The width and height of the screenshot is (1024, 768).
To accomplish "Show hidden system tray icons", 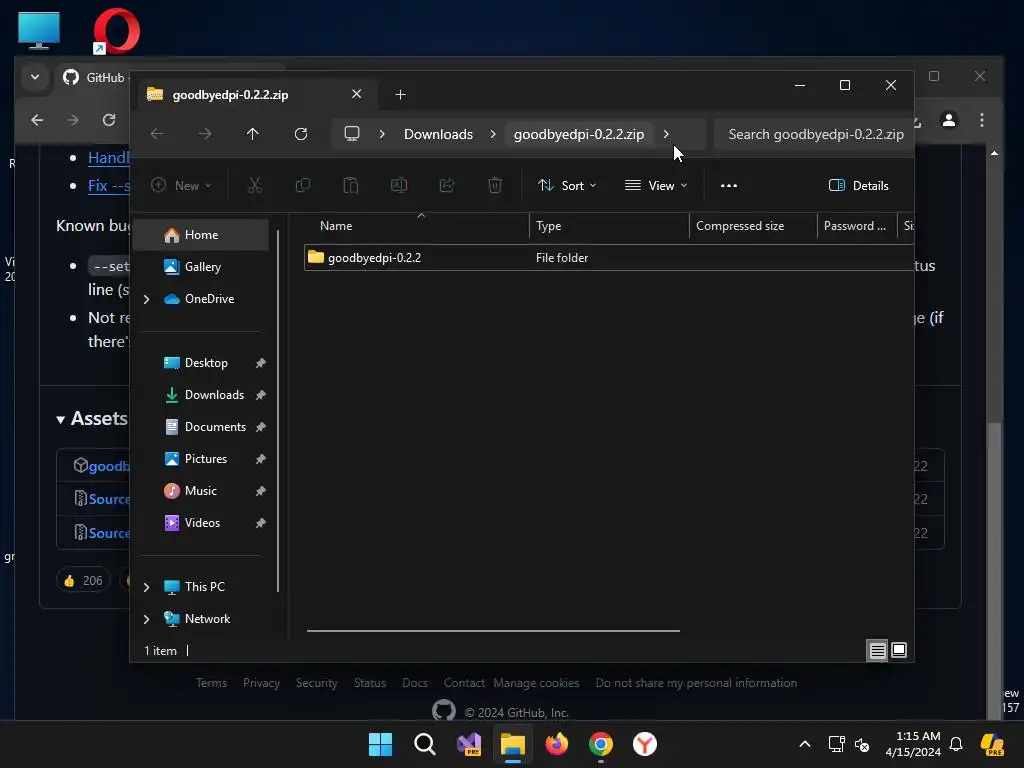I will pyautogui.click(x=805, y=744).
